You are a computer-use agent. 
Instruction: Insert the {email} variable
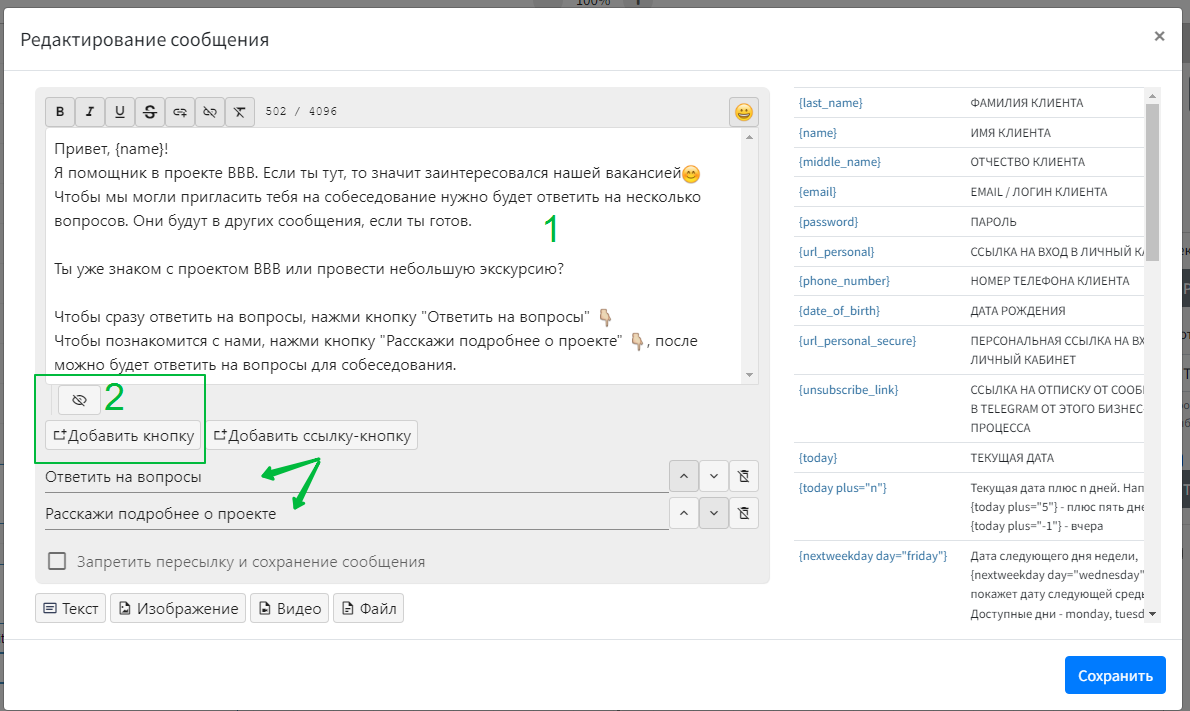tap(817, 192)
